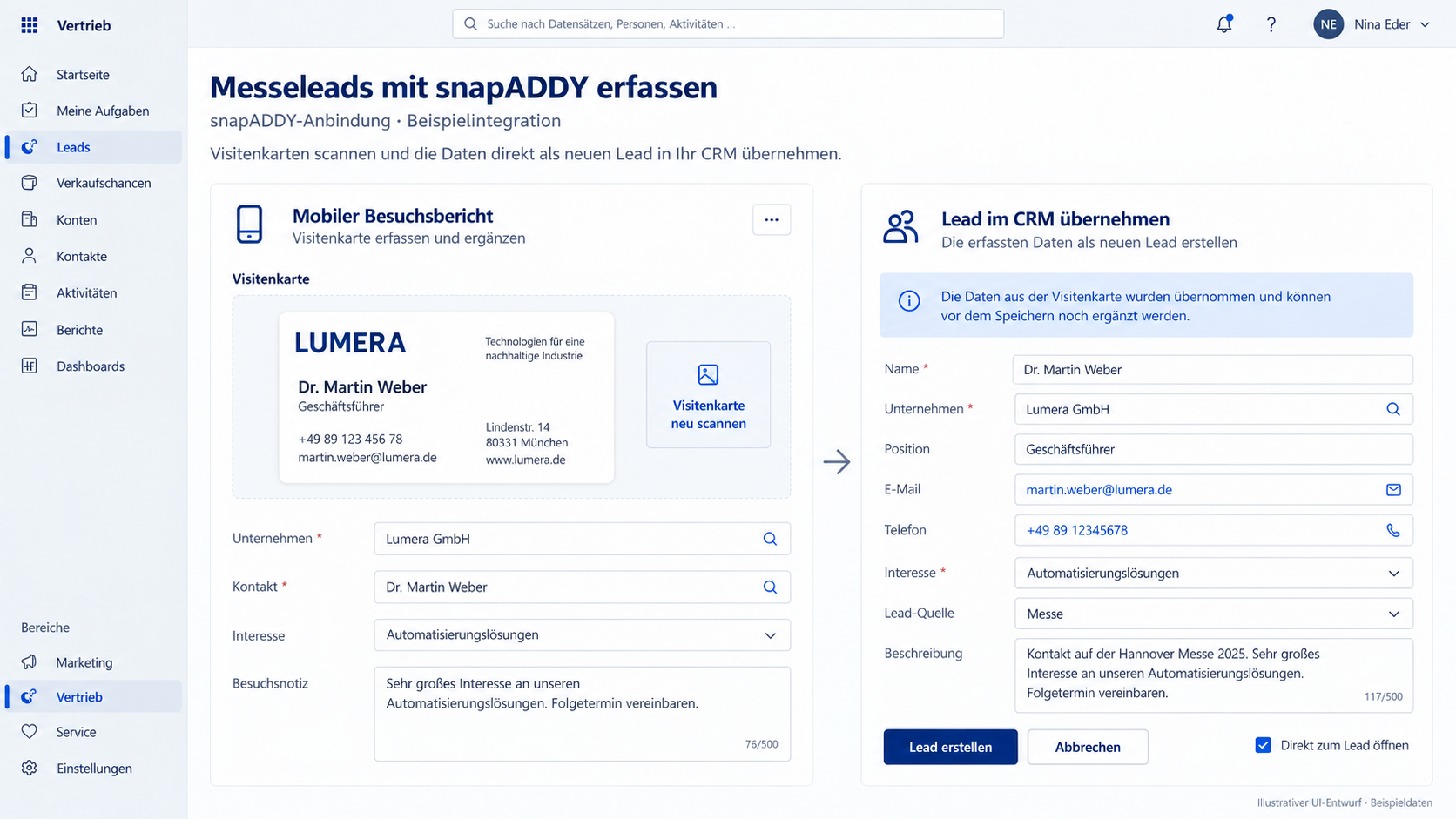
Task: Click the 'snapADDY-Anbindung · Beispielintegration' subtitle
Action: (x=385, y=120)
